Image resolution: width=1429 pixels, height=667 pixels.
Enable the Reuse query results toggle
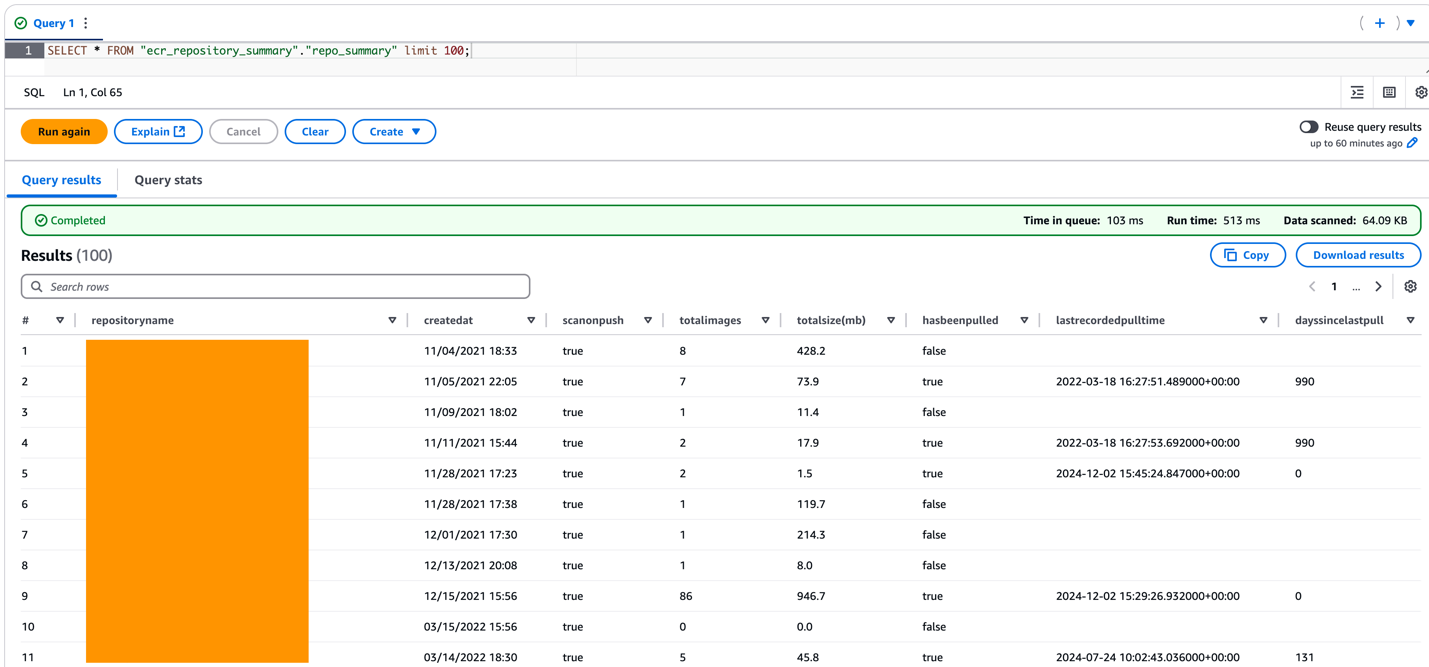(1311, 126)
